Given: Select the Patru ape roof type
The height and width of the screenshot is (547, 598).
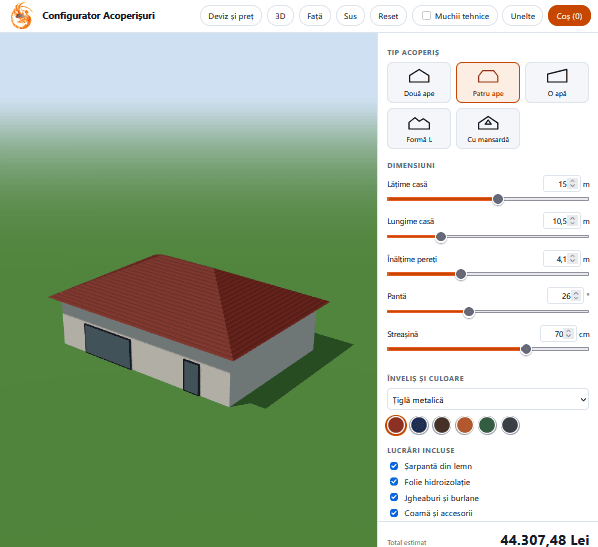Looking at the screenshot, I should pyautogui.click(x=488, y=82).
